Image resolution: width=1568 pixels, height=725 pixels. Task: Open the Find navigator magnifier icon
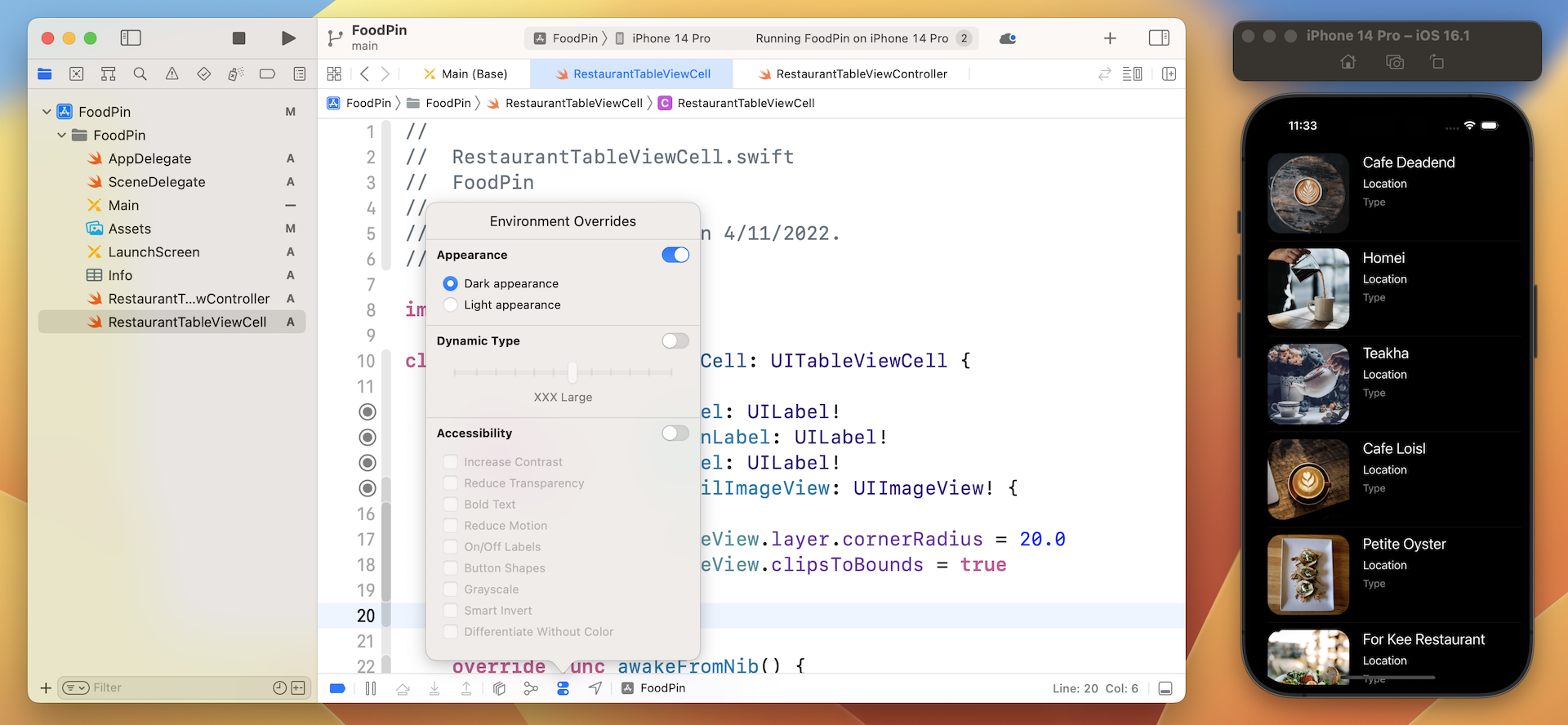(x=140, y=74)
